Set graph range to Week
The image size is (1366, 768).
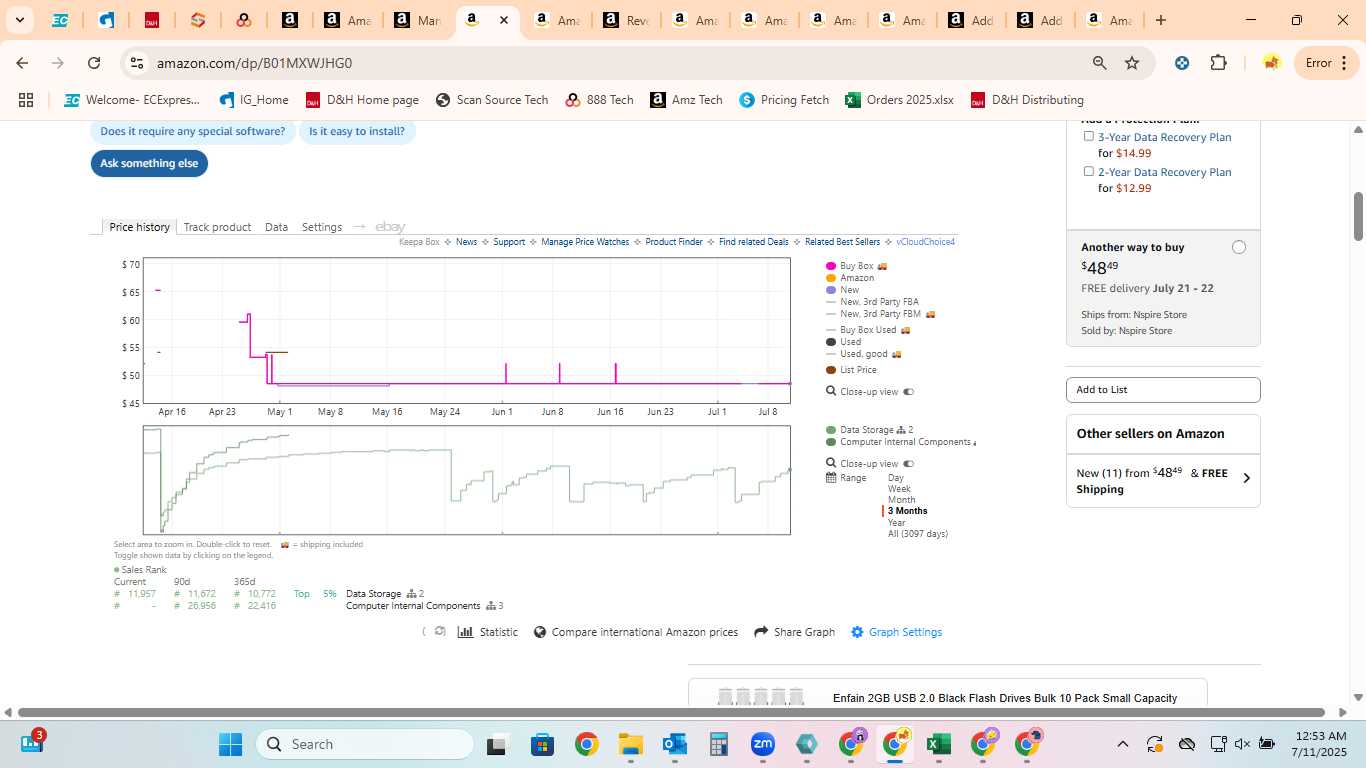(x=899, y=489)
